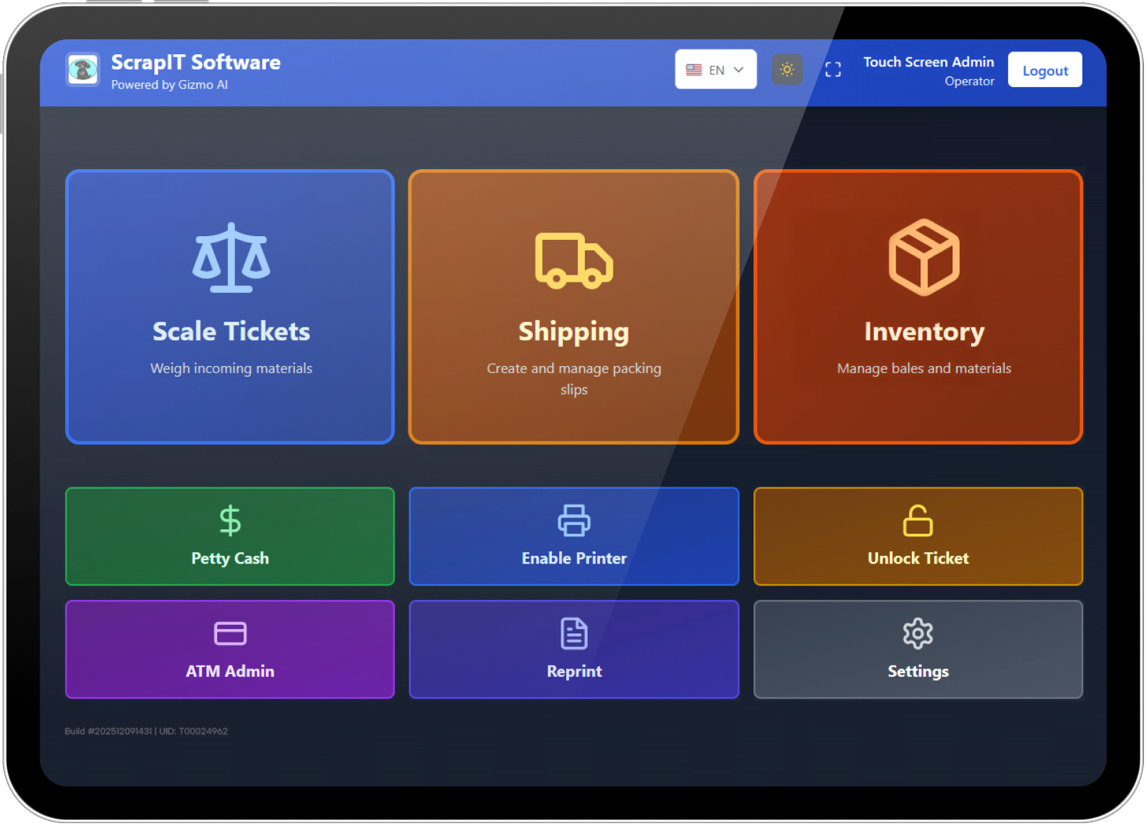The image size is (1146, 824).
Task: Click the Logout button
Action: click(x=1044, y=69)
